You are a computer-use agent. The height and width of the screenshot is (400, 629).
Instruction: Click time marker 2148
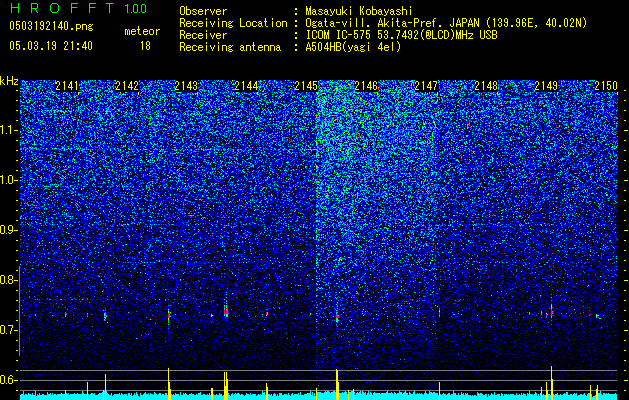click(487, 86)
